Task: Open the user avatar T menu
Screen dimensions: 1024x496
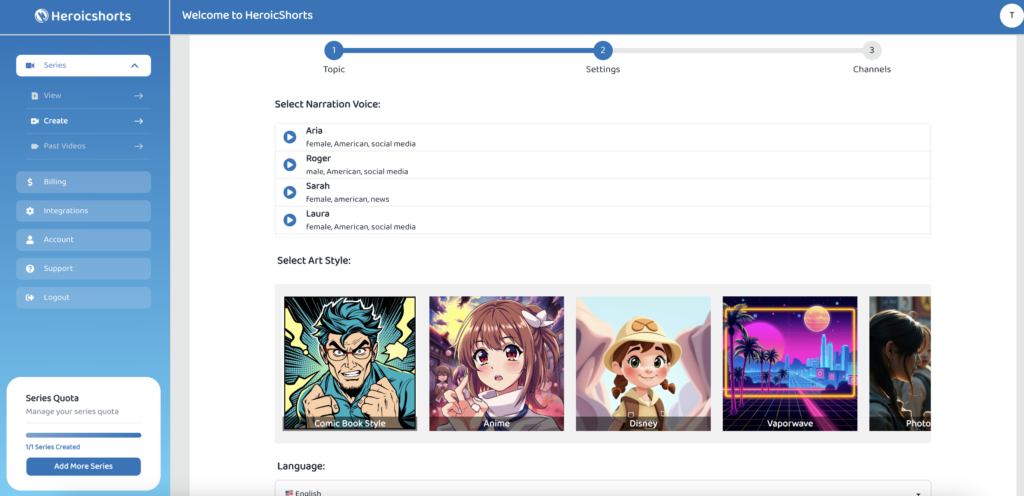Action: [1012, 16]
